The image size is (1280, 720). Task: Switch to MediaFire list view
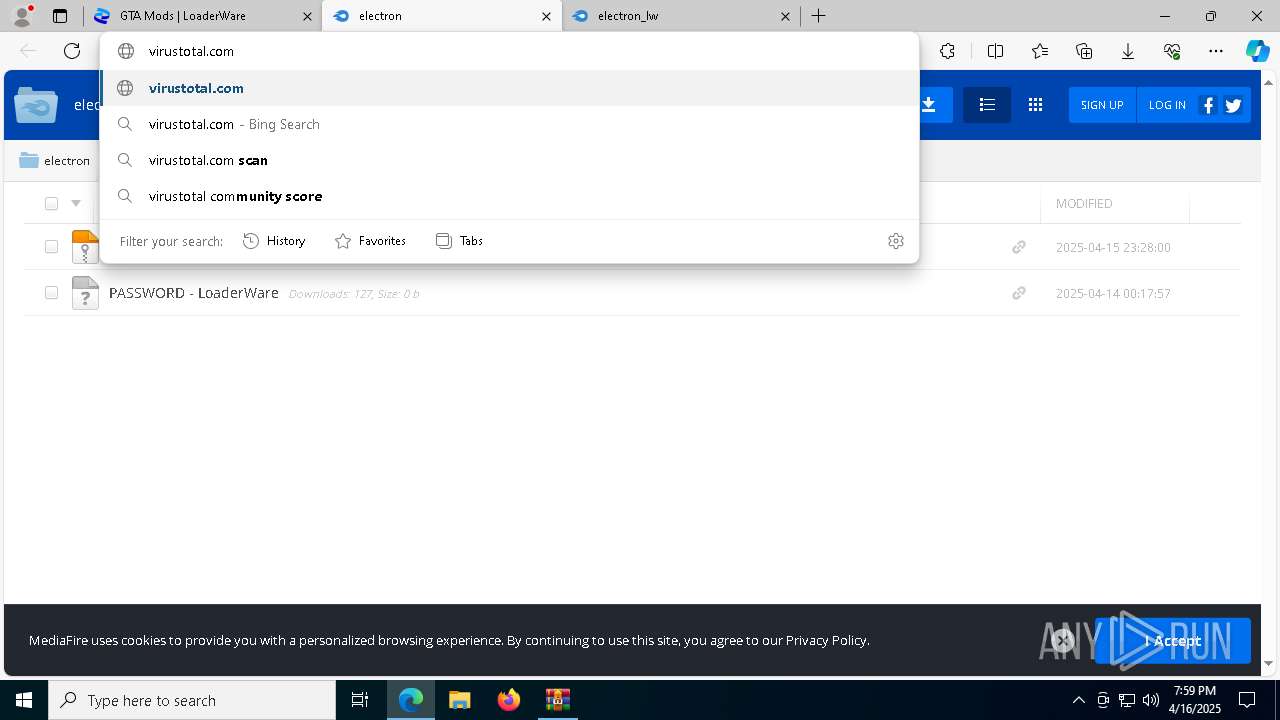coord(987,105)
